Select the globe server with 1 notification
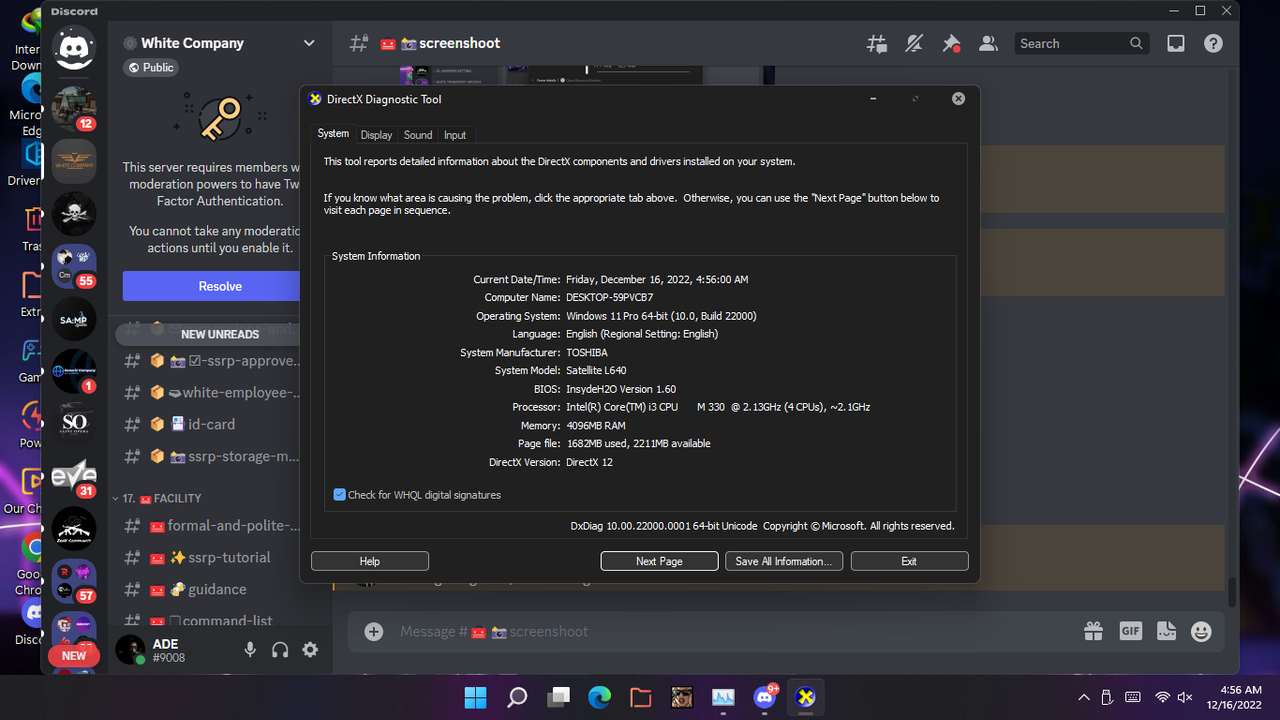The image size is (1280, 720). (x=74, y=372)
